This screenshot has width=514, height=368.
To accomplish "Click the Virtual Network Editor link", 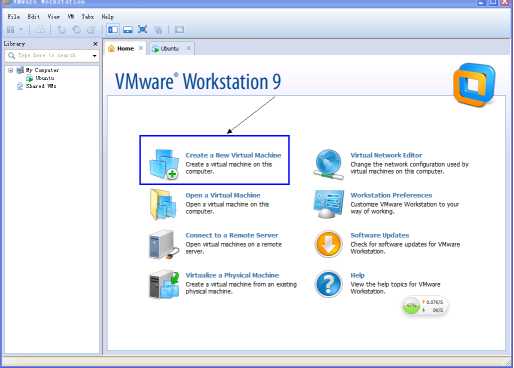I will (386, 155).
